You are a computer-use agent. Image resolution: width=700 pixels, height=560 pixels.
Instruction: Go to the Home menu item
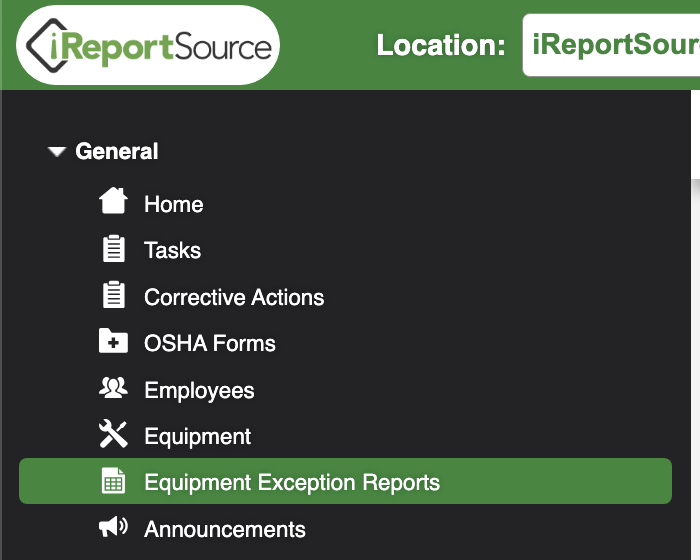[x=174, y=205]
